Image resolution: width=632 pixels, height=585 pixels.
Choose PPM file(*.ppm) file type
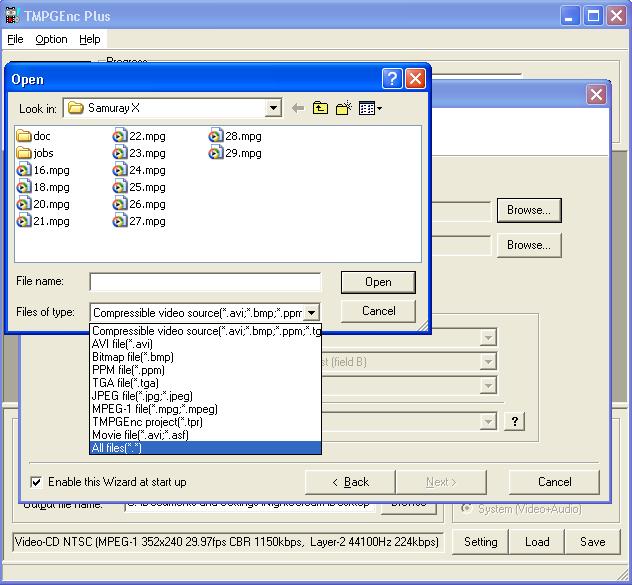pos(205,370)
